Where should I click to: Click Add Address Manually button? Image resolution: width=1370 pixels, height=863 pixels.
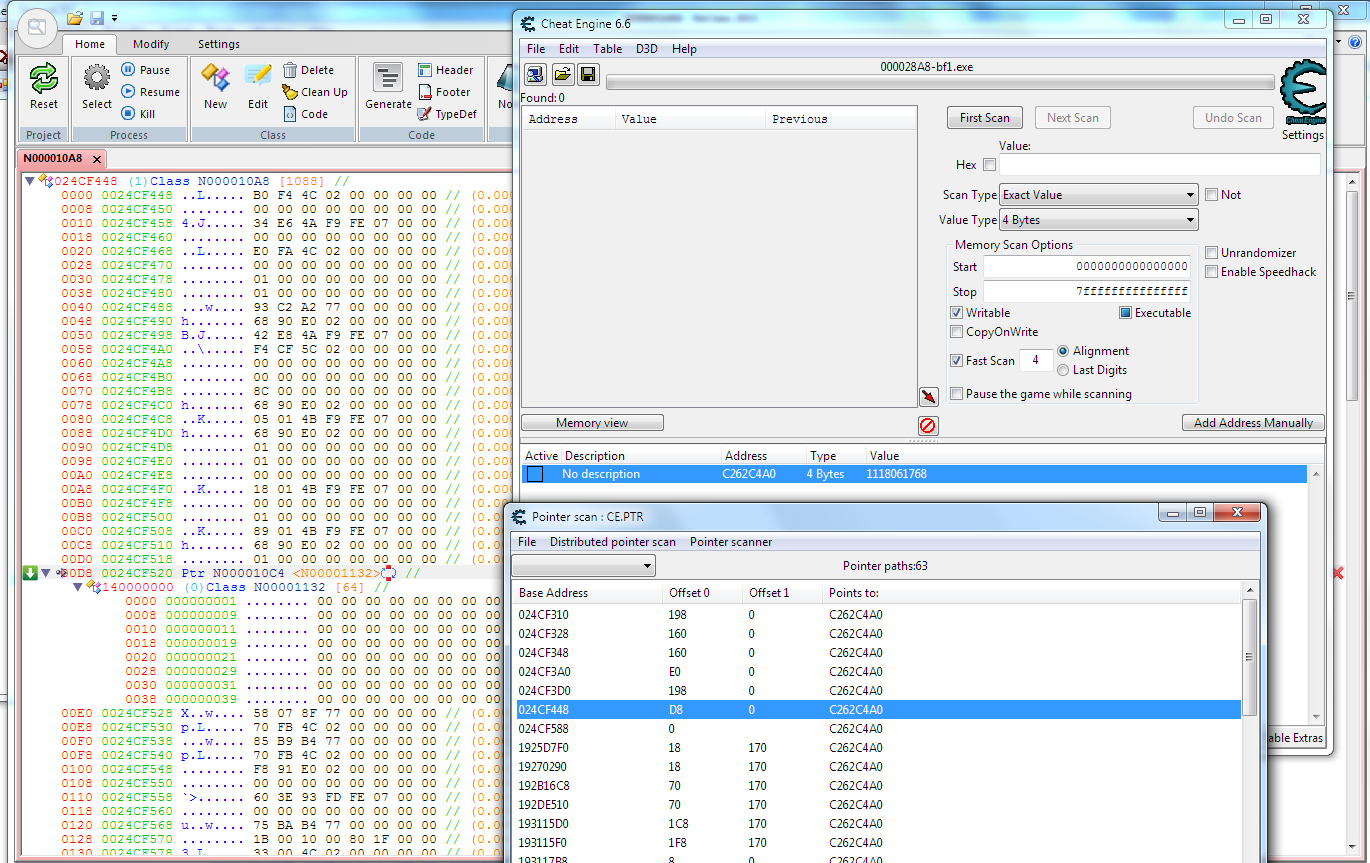click(x=1253, y=423)
